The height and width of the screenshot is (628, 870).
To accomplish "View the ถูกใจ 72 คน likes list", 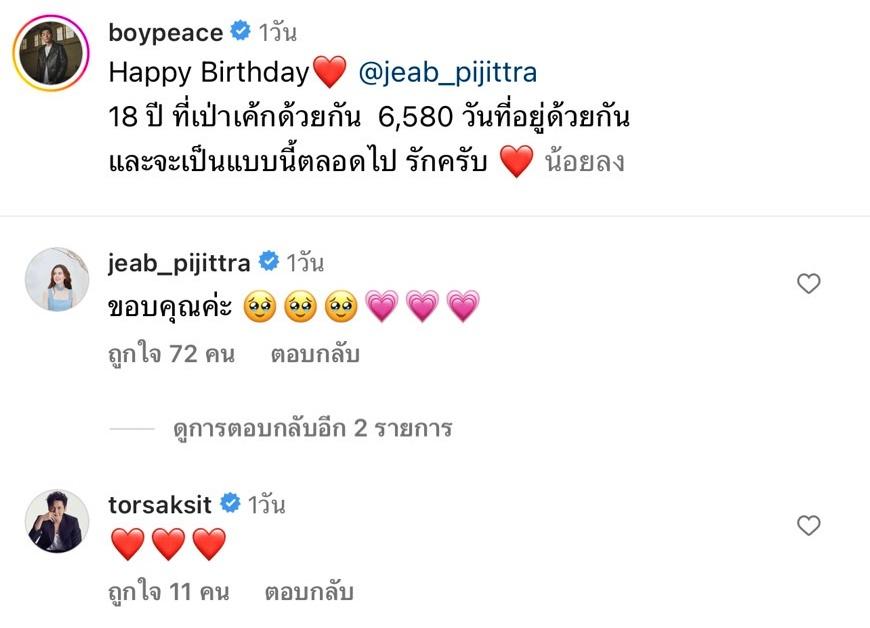I will (x=171, y=354).
